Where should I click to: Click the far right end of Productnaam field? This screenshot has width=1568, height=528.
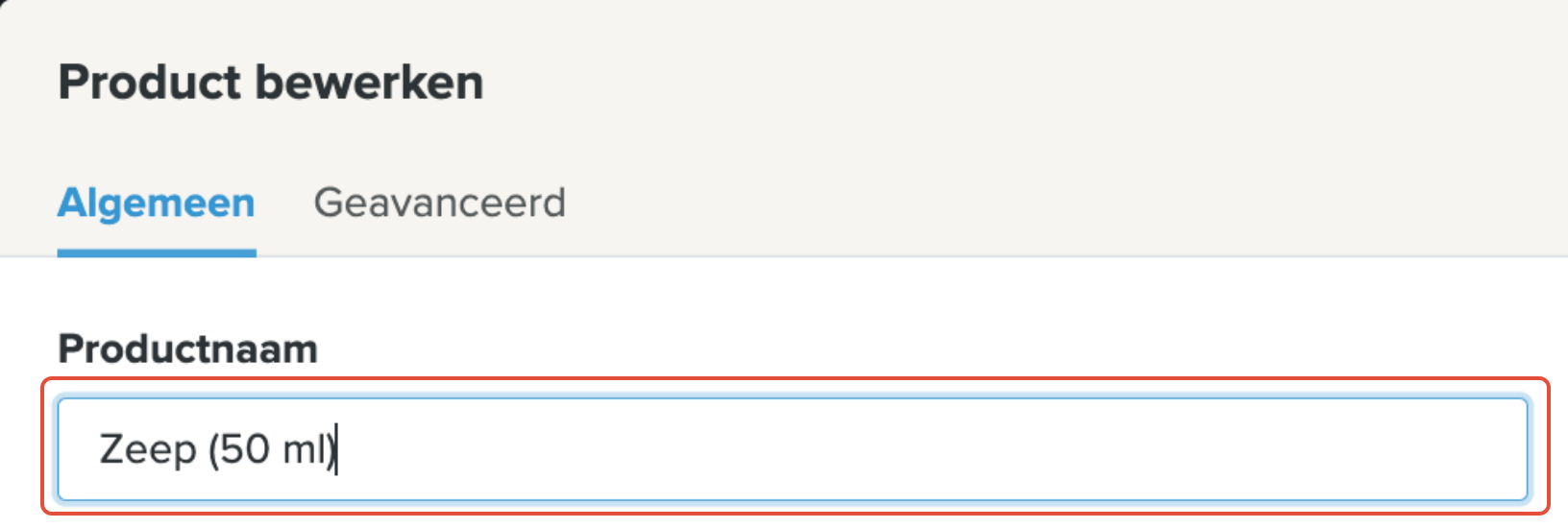[x=1508, y=449]
